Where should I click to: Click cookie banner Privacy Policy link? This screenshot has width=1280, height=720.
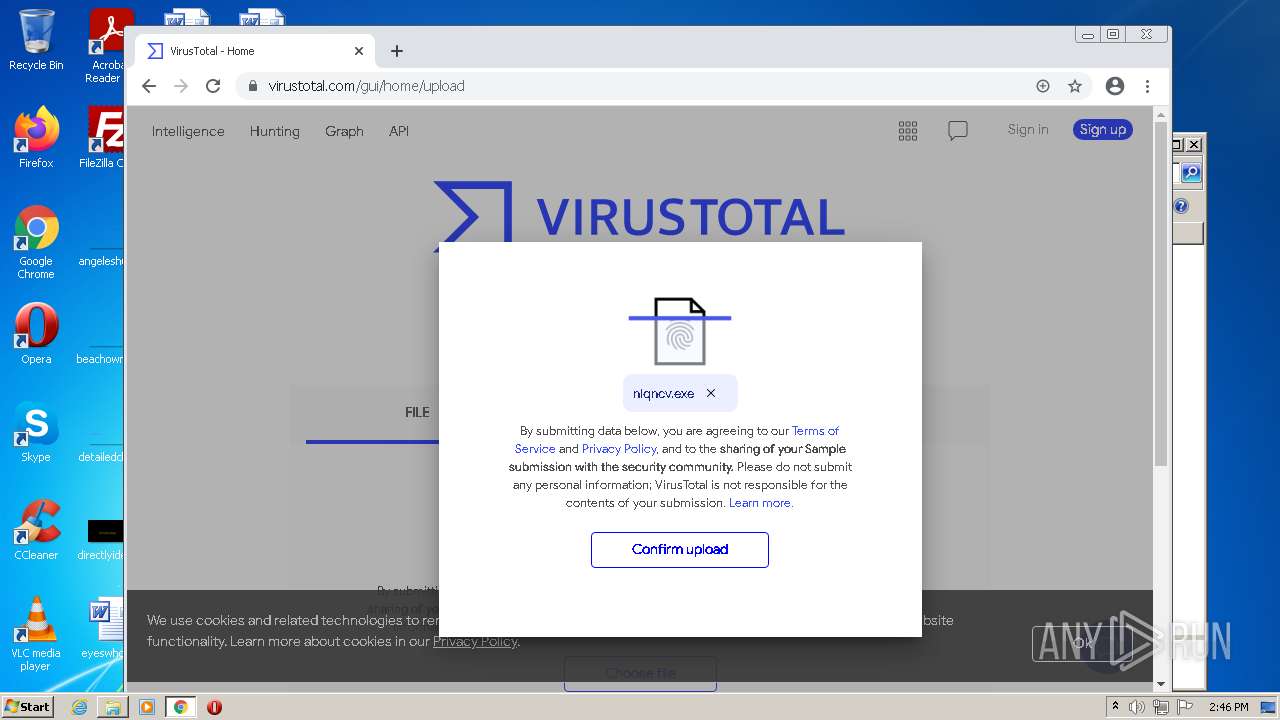474,641
